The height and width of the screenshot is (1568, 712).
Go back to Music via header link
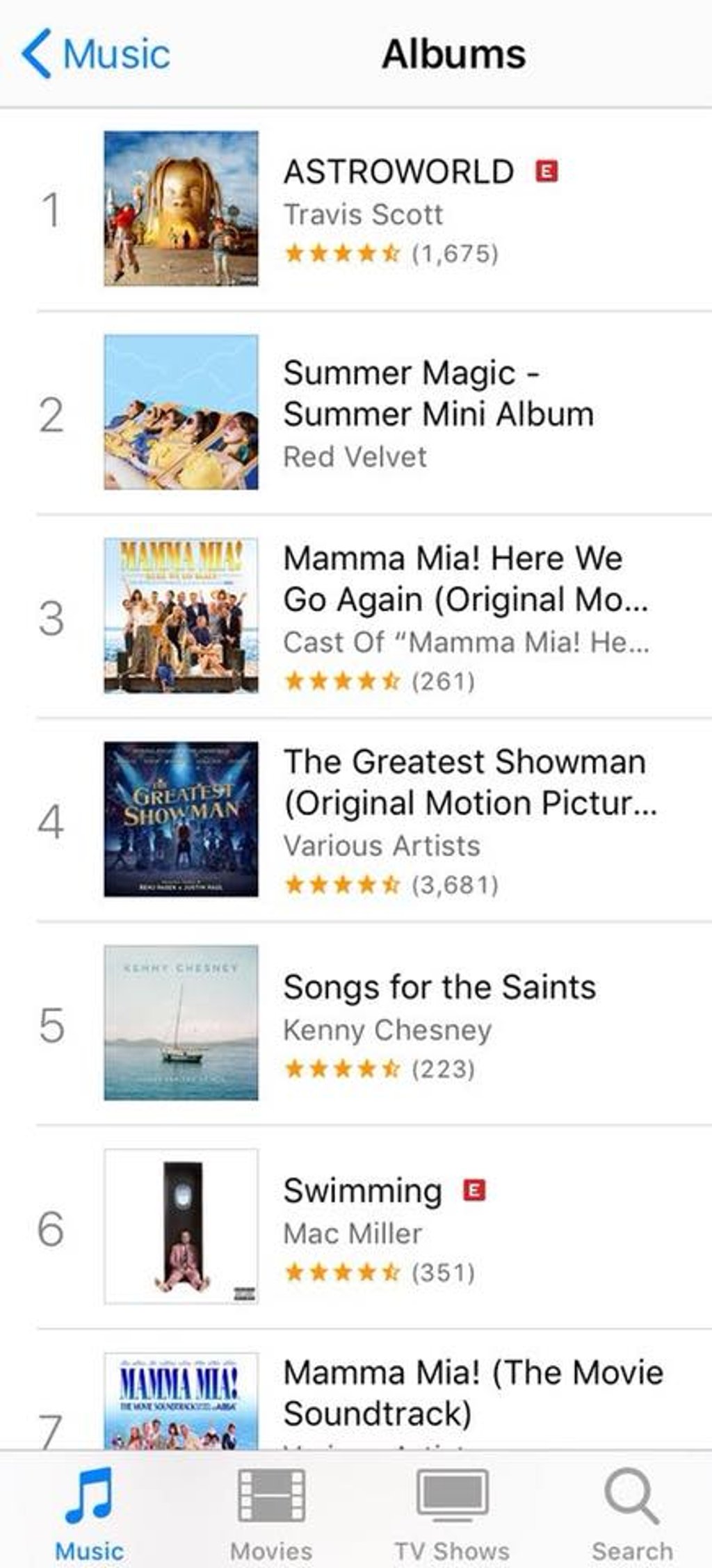pyautogui.click(x=116, y=54)
